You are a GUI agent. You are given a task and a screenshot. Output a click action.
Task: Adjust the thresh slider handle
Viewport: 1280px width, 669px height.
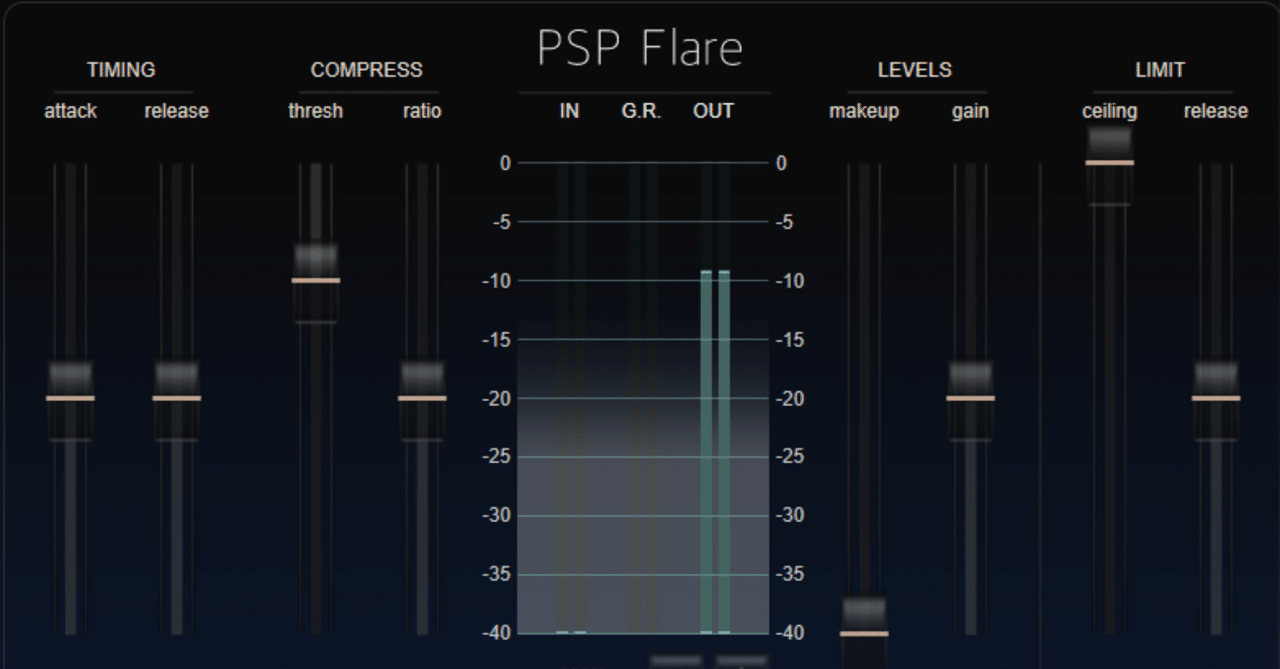[x=316, y=275]
